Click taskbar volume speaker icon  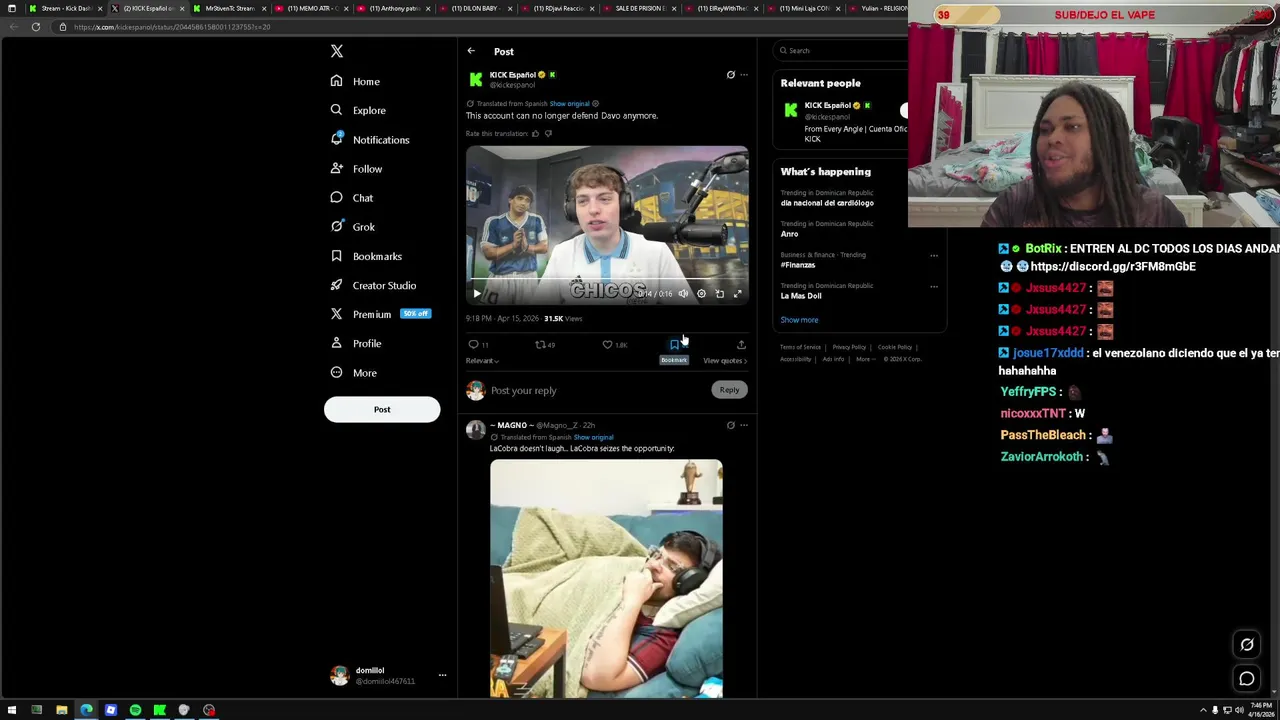(x=1239, y=710)
